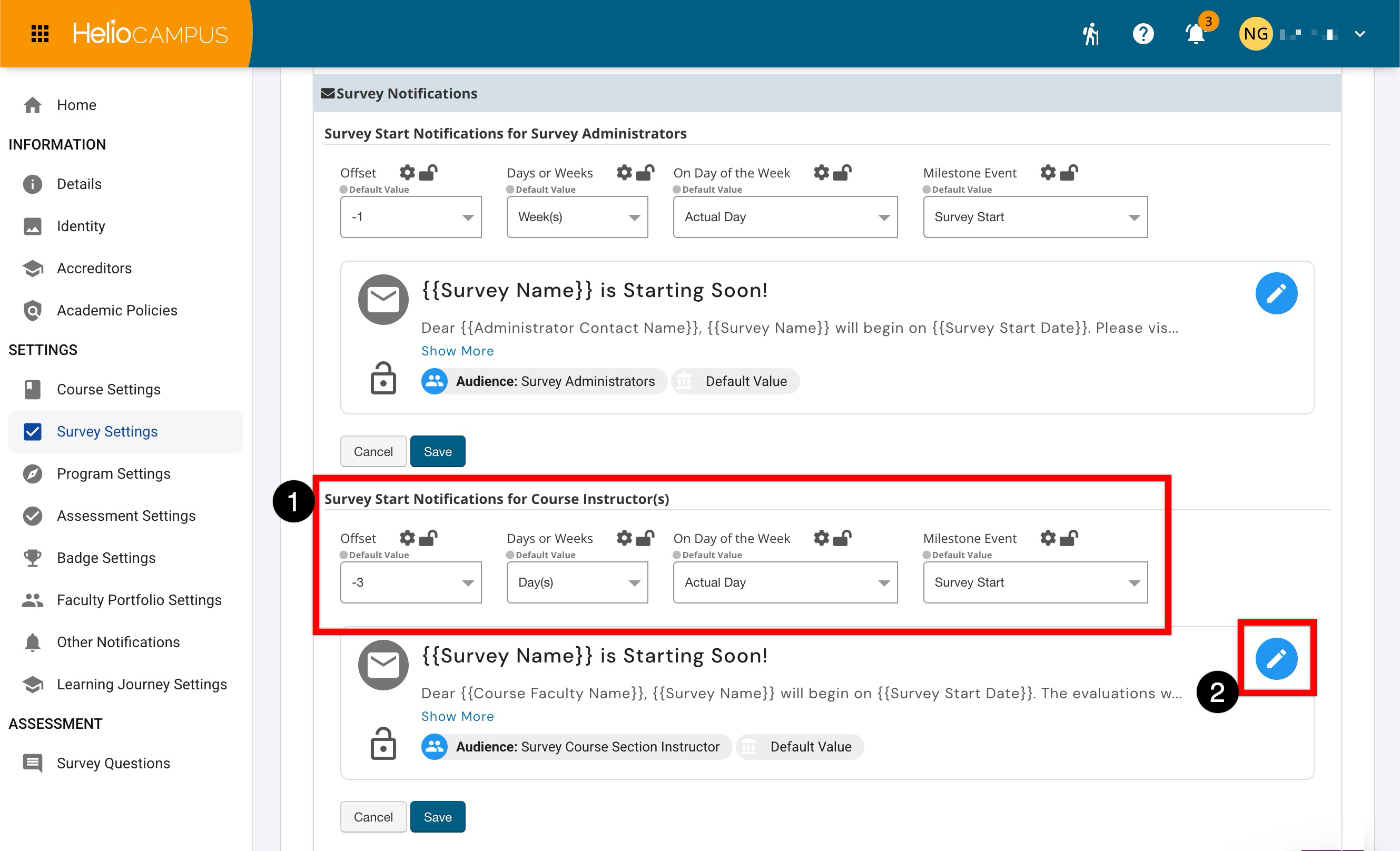Open Survey Questions in sidebar
1400x851 pixels.
[125, 763]
